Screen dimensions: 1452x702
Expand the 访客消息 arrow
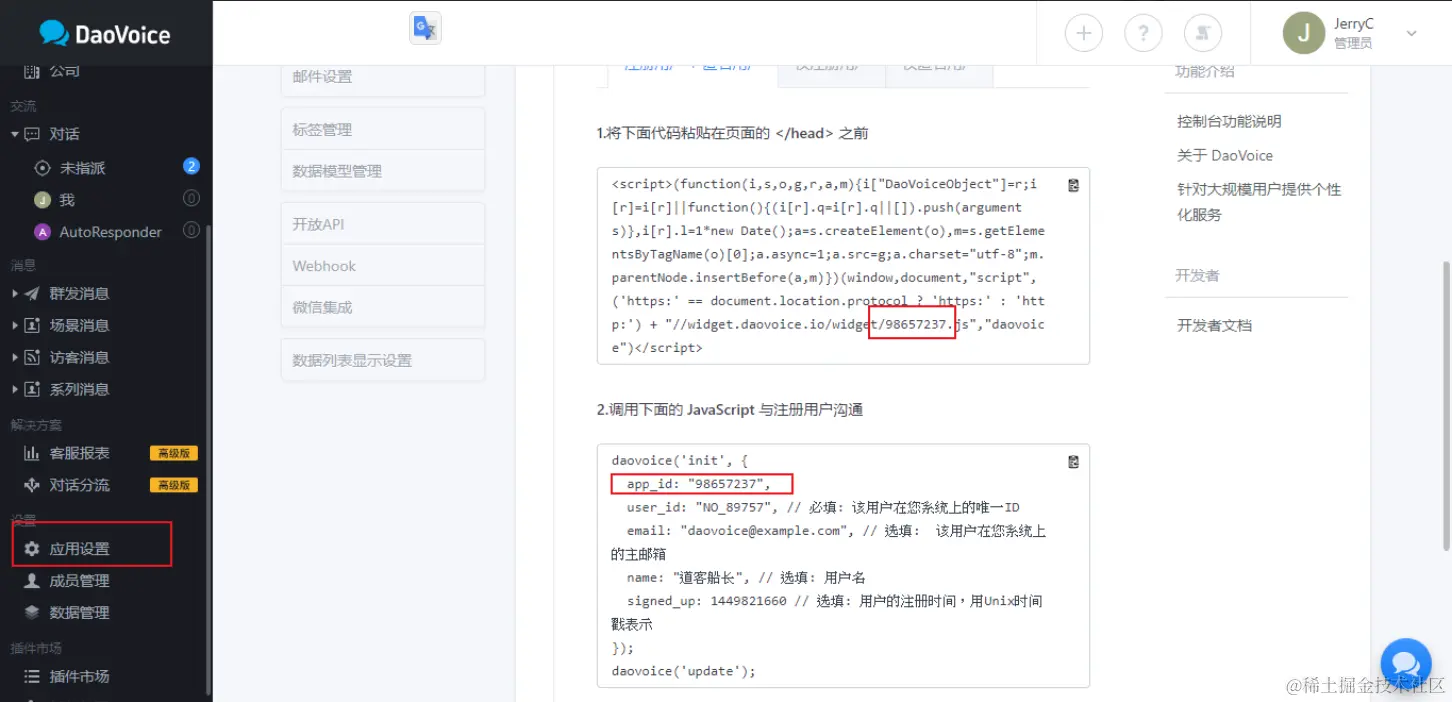(15, 358)
